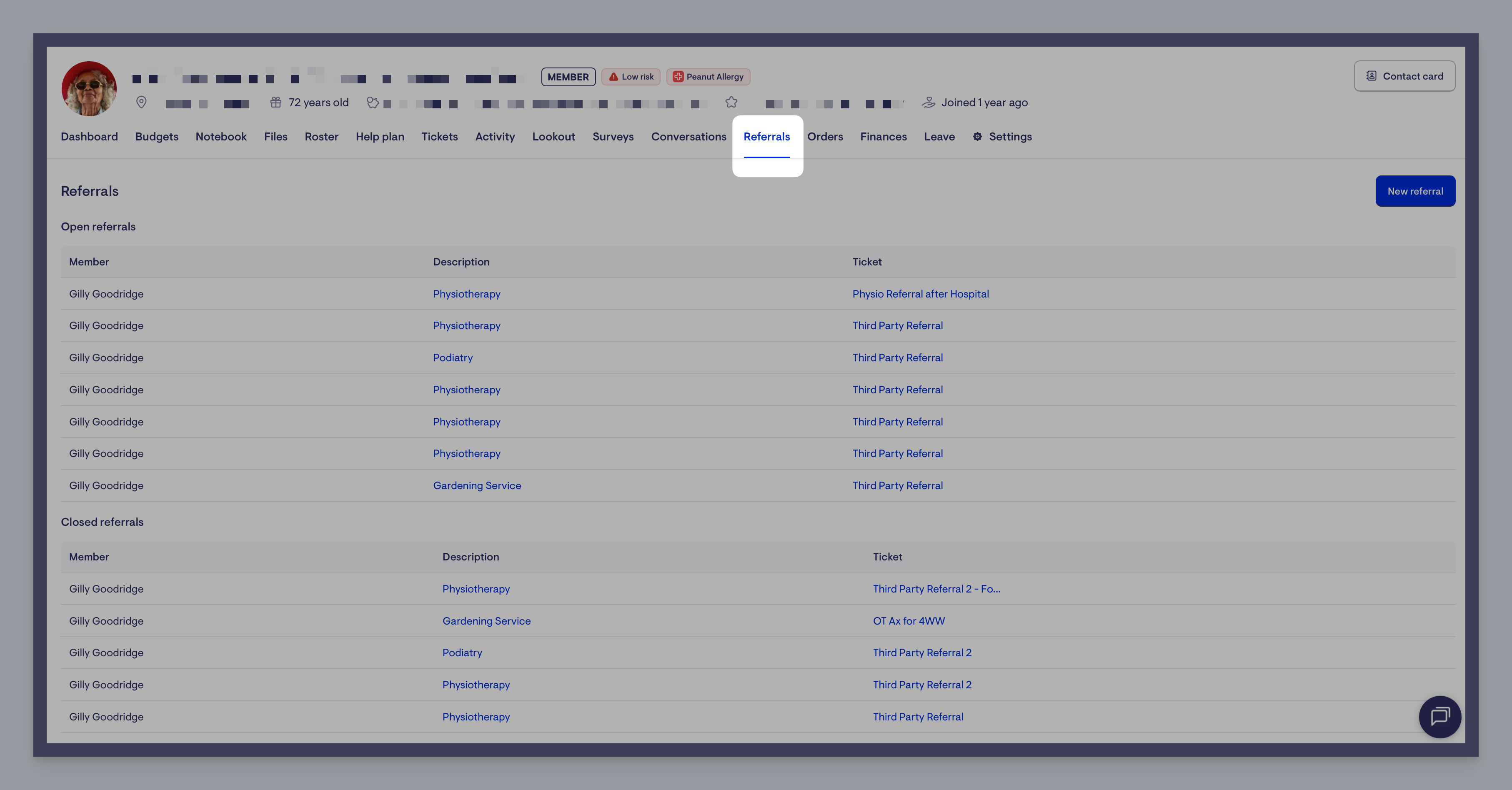Open Physiotherapy referral for Physio Referral after Hospital
1512x790 pixels.
click(467, 294)
